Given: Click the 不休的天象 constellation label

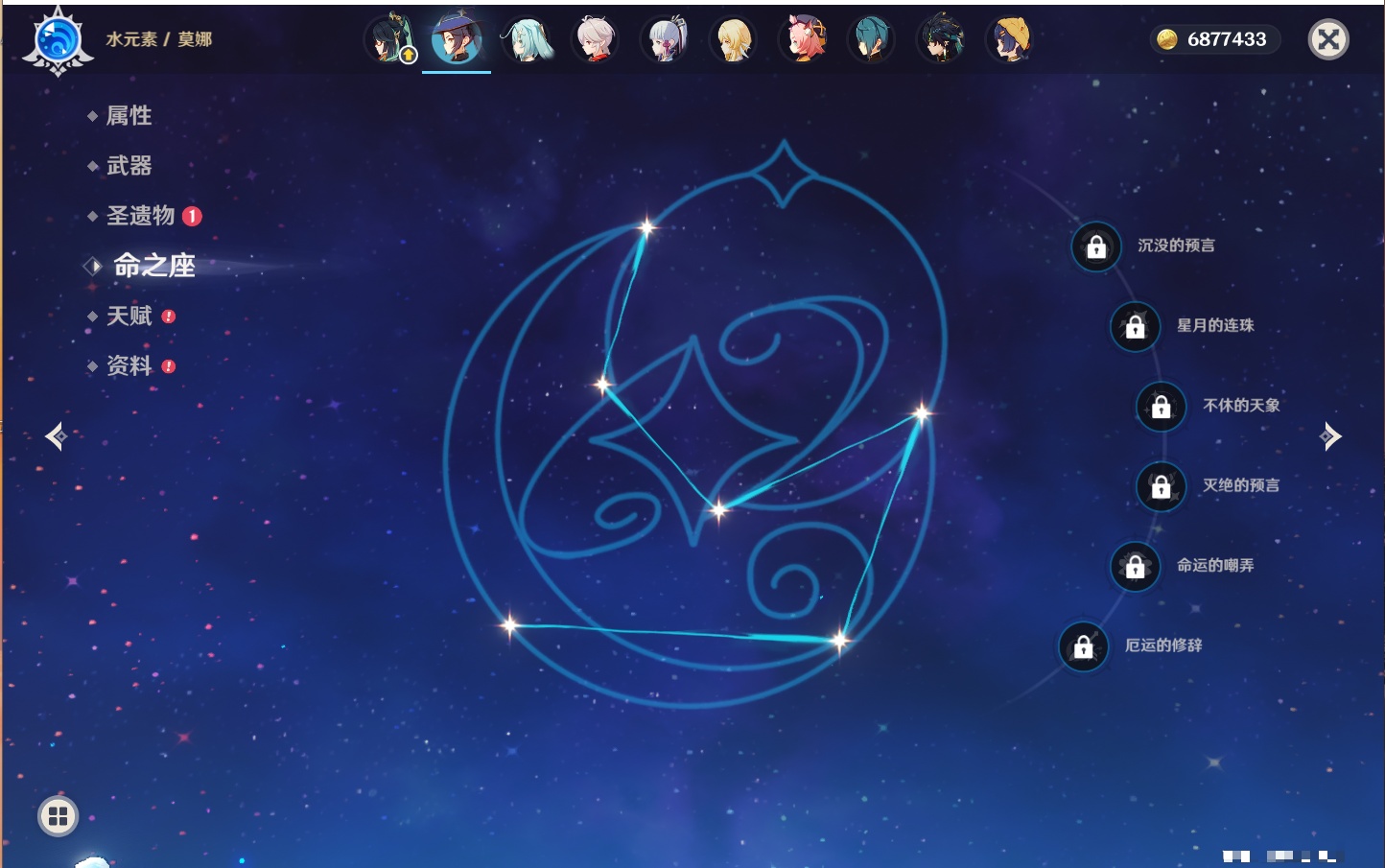Looking at the screenshot, I should click(1241, 405).
